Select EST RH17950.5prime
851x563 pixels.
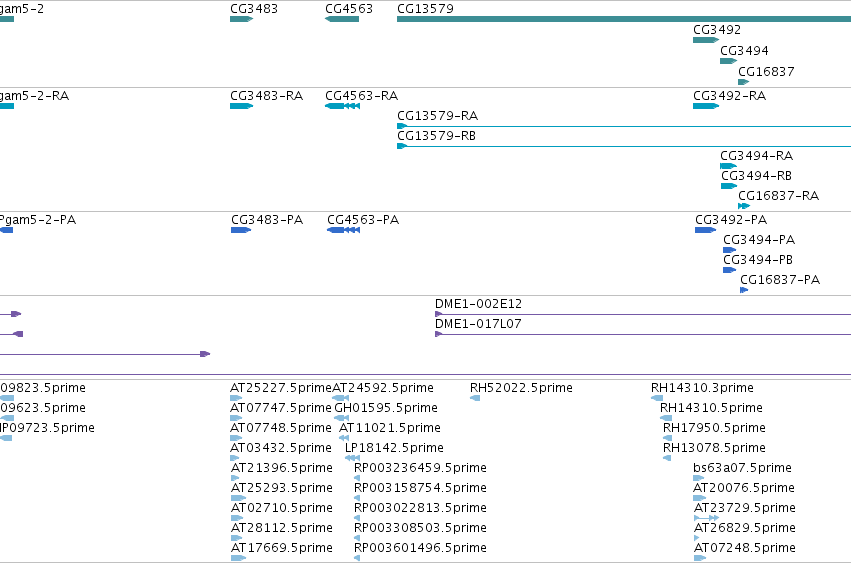(x=714, y=428)
